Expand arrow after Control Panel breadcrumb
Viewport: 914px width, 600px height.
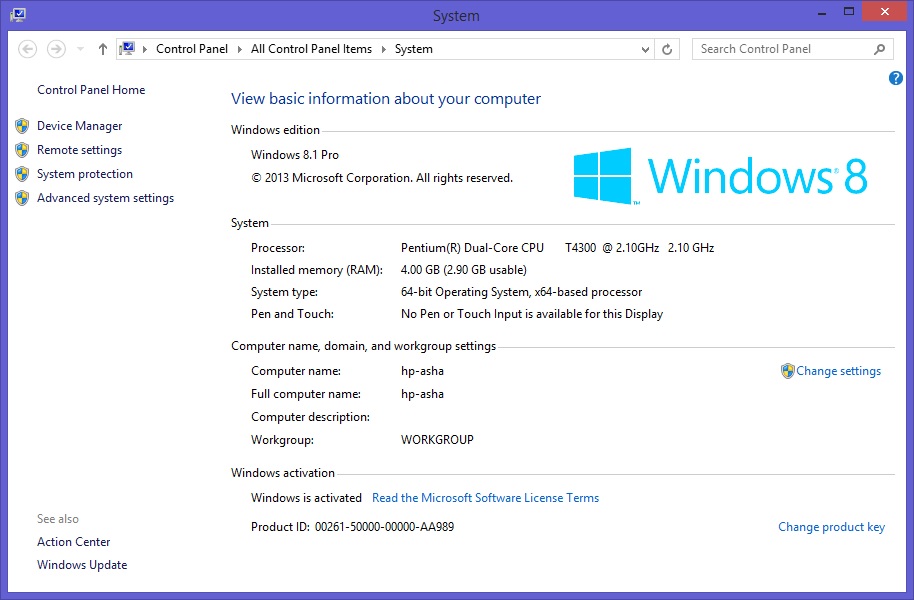tap(240, 50)
